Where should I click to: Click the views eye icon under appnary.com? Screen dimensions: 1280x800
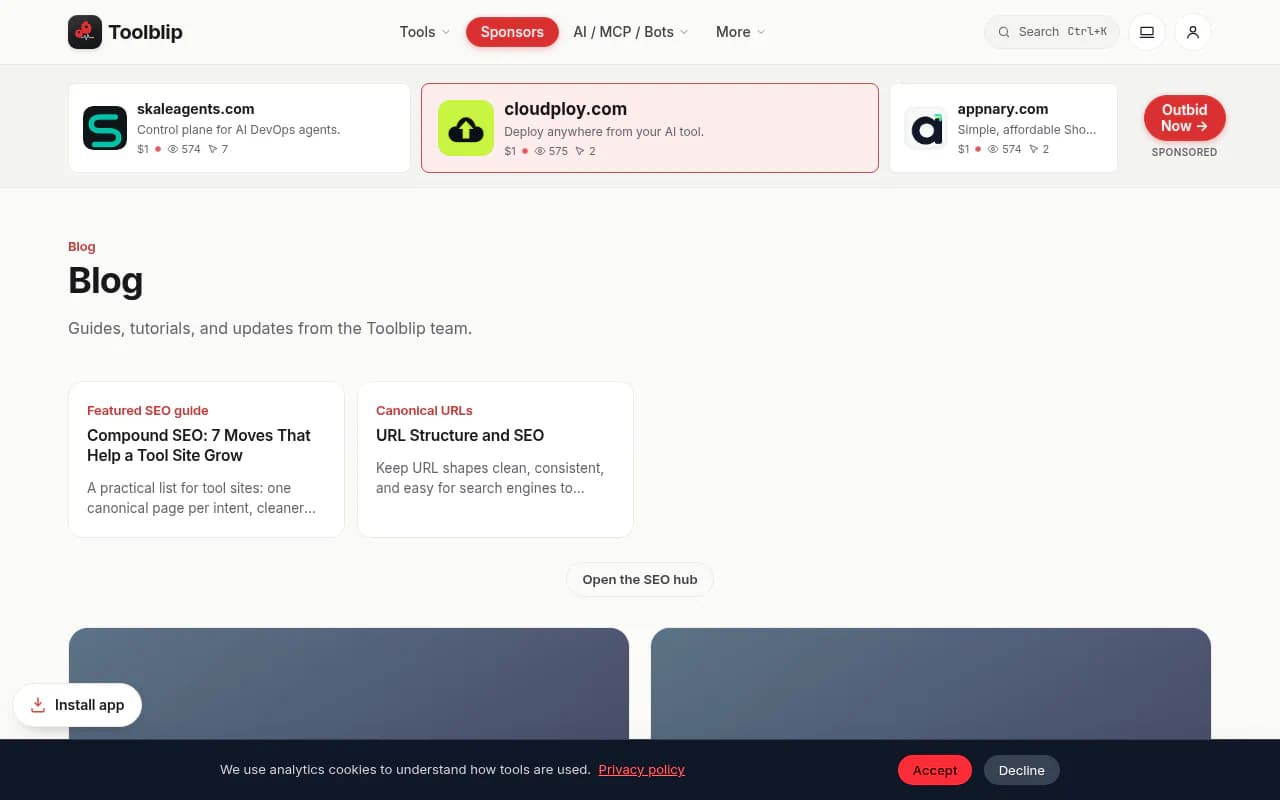pyautogui.click(x=993, y=149)
